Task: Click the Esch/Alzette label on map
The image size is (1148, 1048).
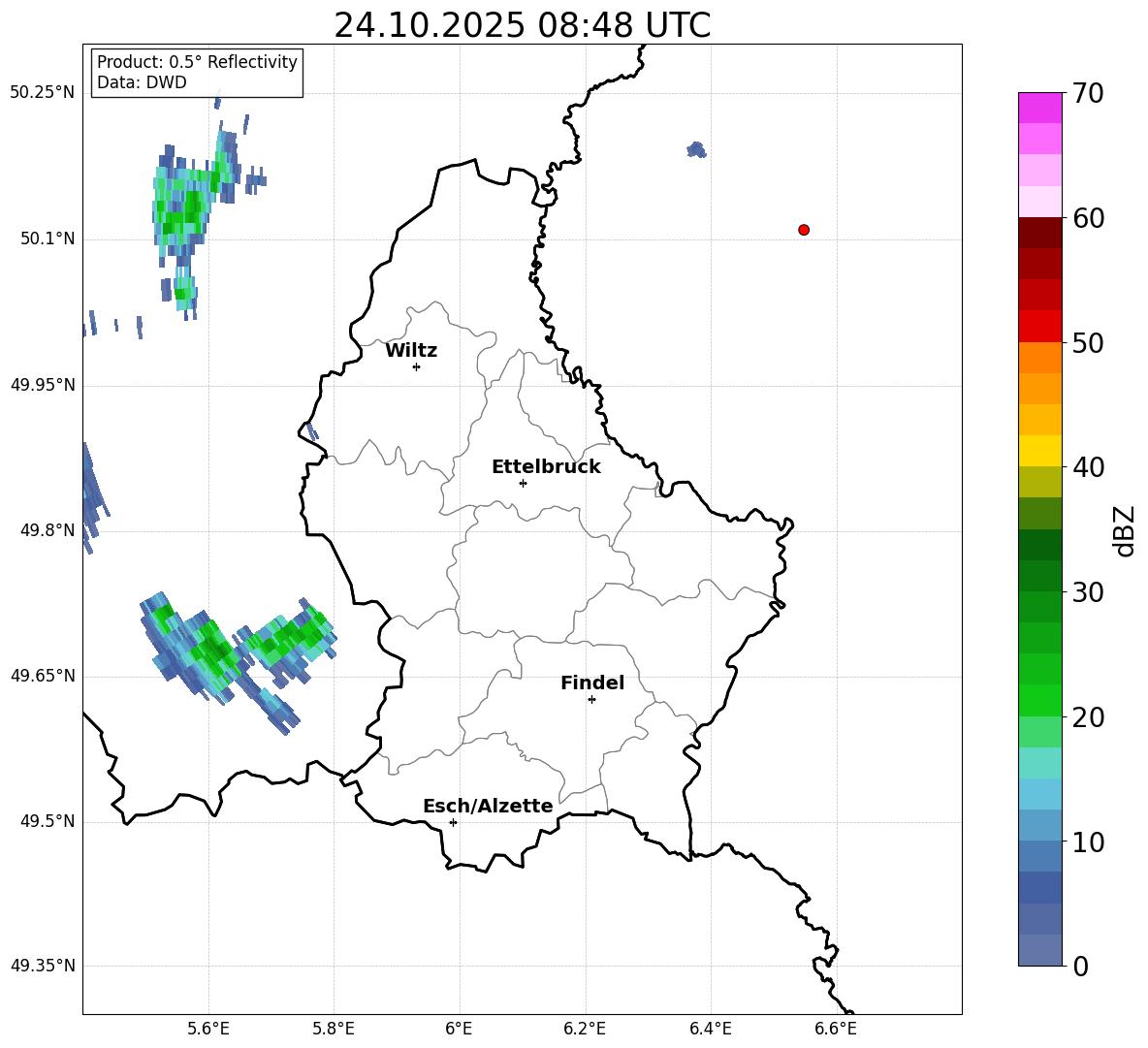Action: click(489, 807)
